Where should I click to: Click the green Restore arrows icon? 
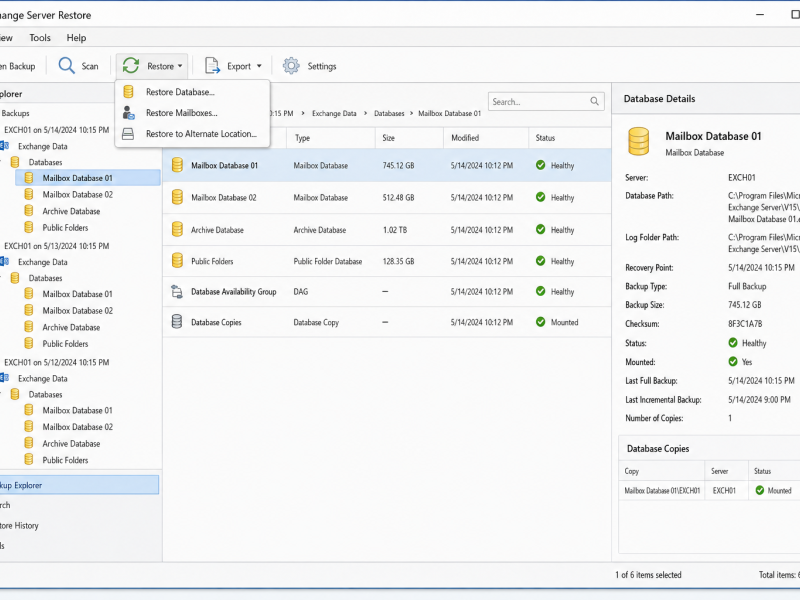click(x=131, y=66)
